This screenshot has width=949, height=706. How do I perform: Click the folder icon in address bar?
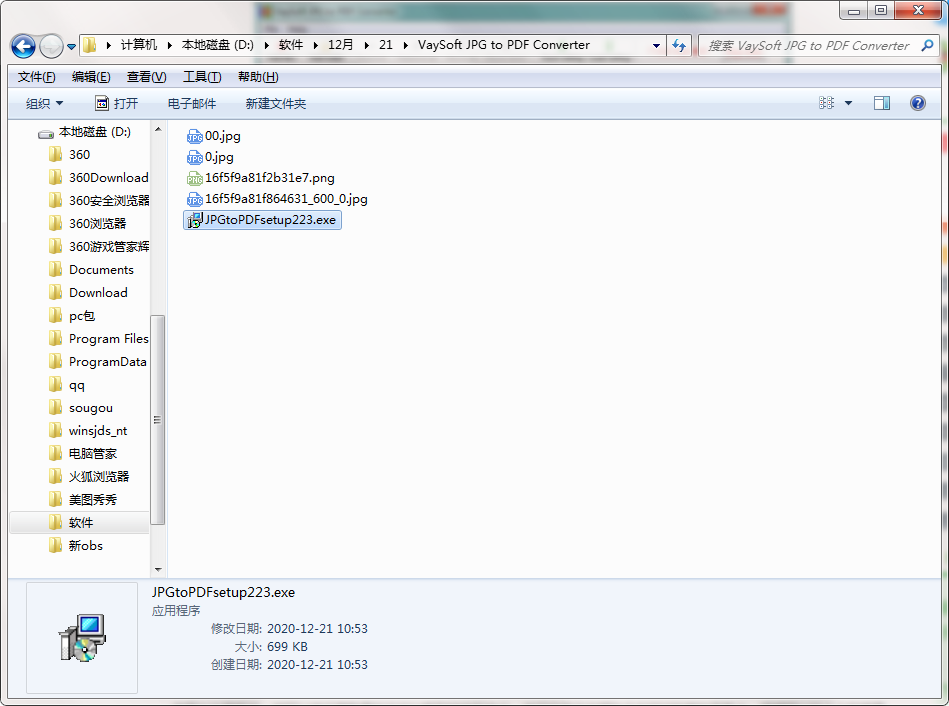tap(90, 45)
